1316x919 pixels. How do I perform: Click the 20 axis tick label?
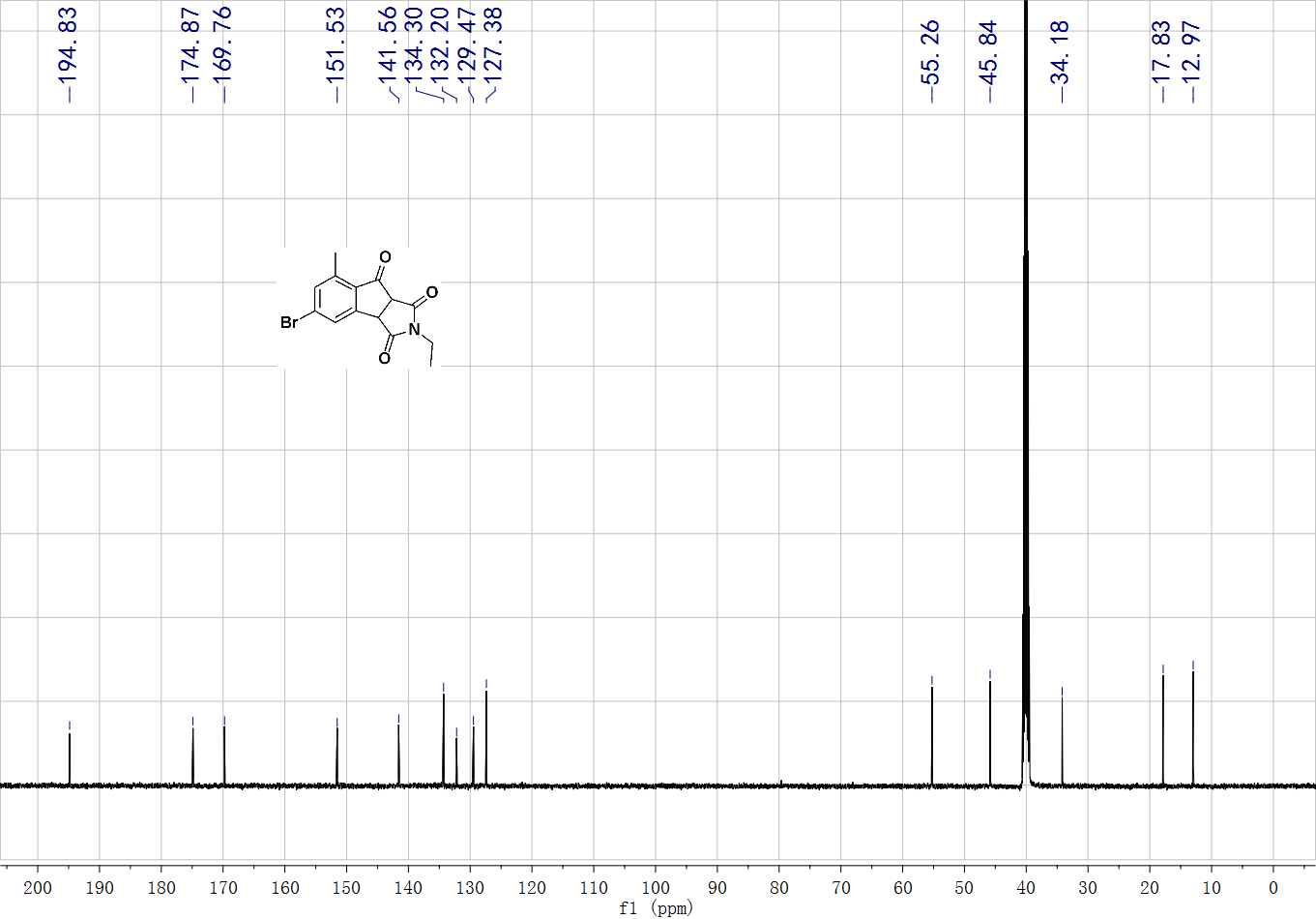[x=1150, y=888]
